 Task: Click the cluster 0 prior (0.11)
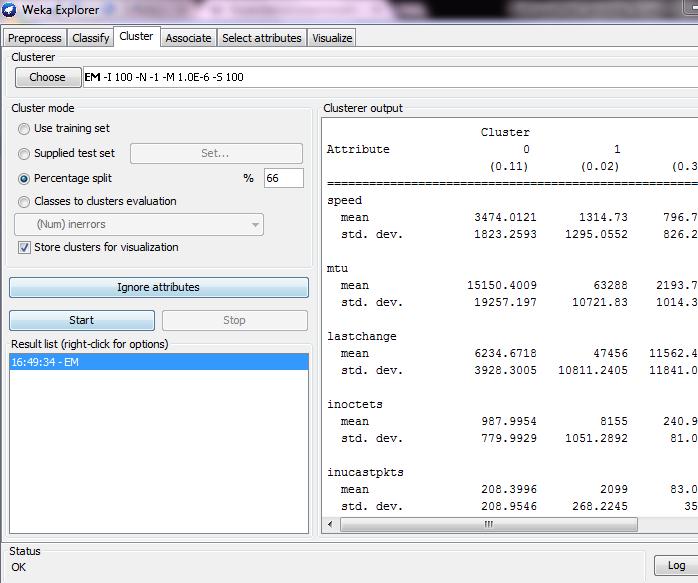tap(509, 166)
